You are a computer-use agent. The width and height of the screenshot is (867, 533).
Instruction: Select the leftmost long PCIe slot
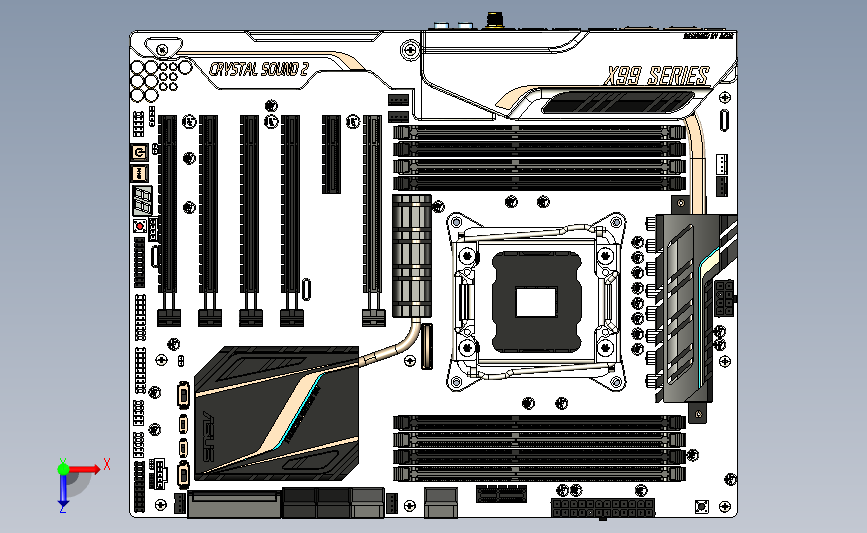(167, 204)
